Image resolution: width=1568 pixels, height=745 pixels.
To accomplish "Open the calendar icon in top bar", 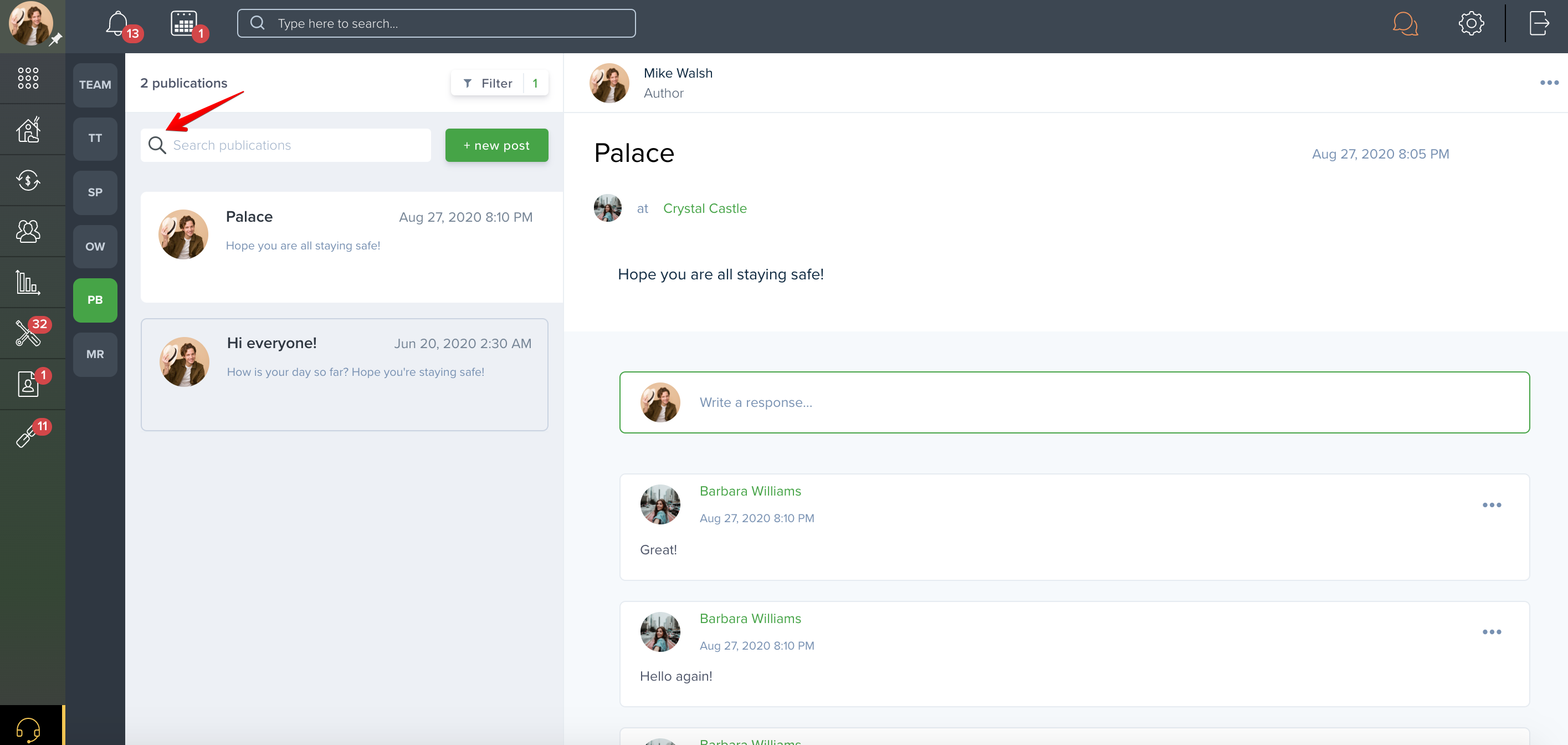I will pos(184,24).
